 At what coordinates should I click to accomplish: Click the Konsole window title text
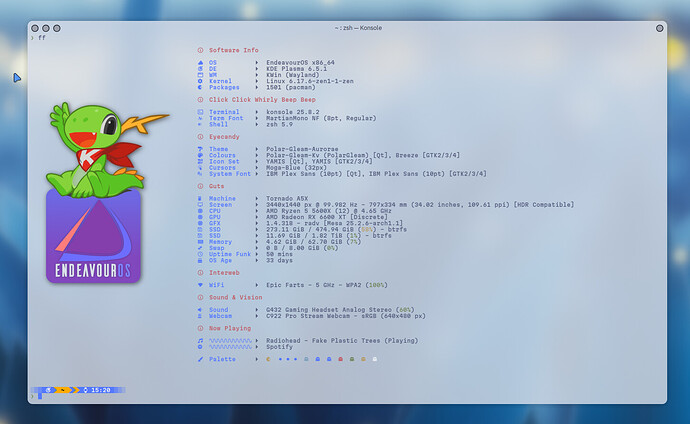[358, 28]
